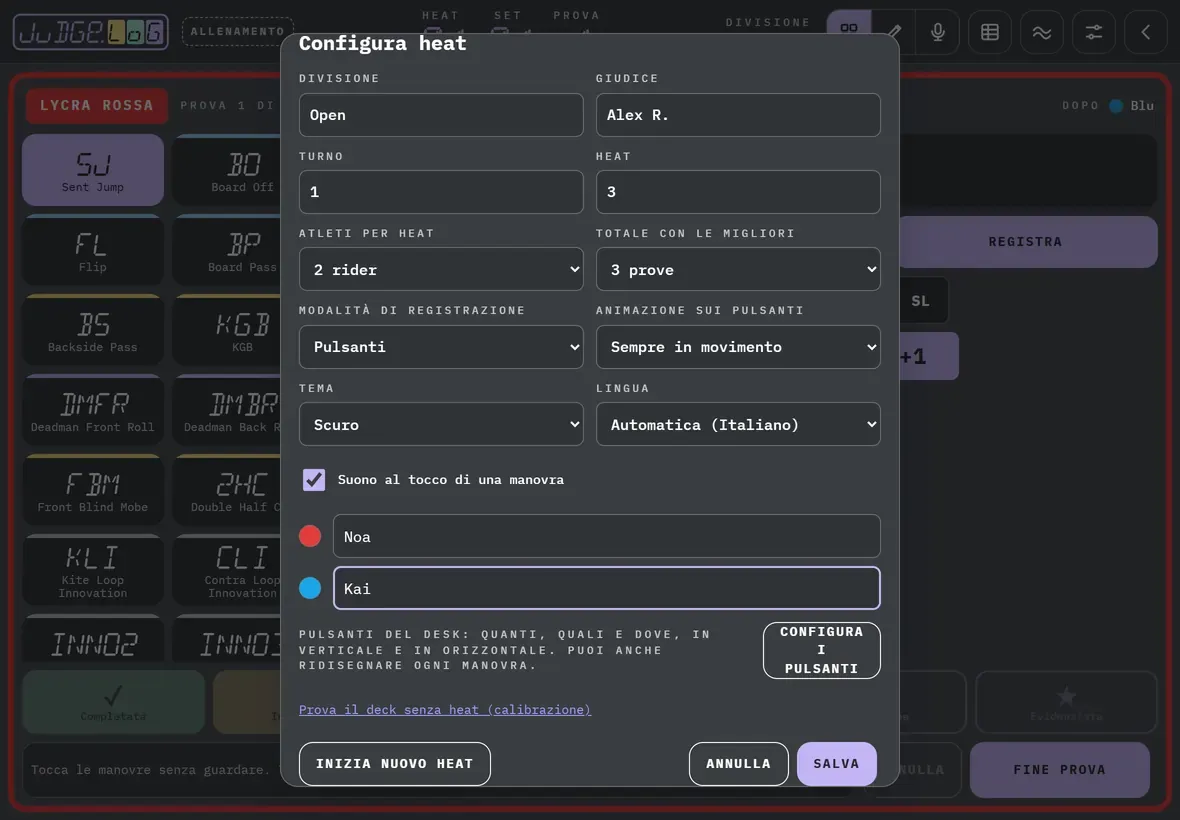
Task: Open the Modalità di registrazione dropdown
Action: pos(441,347)
